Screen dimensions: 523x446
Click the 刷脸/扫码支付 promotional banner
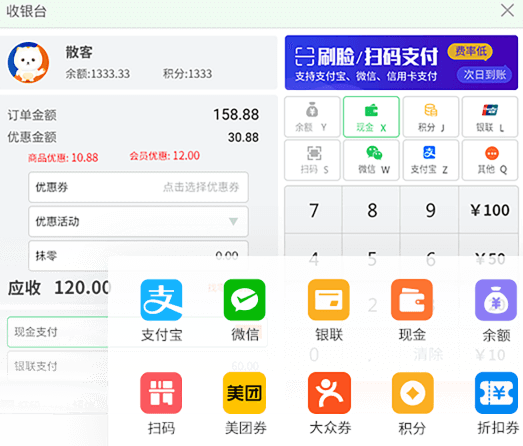tap(401, 63)
